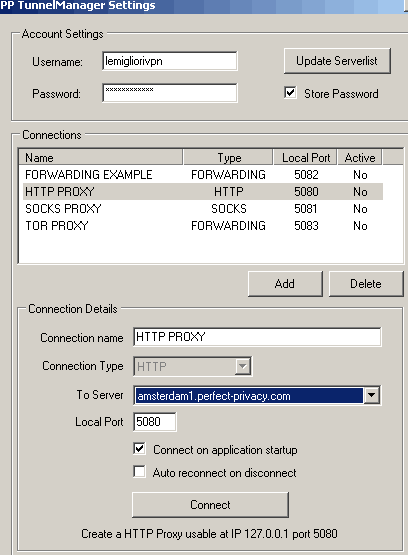The height and width of the screenshot is (555, 408).
Task: Open the To Server dropdown arrow
Action: 372,395
